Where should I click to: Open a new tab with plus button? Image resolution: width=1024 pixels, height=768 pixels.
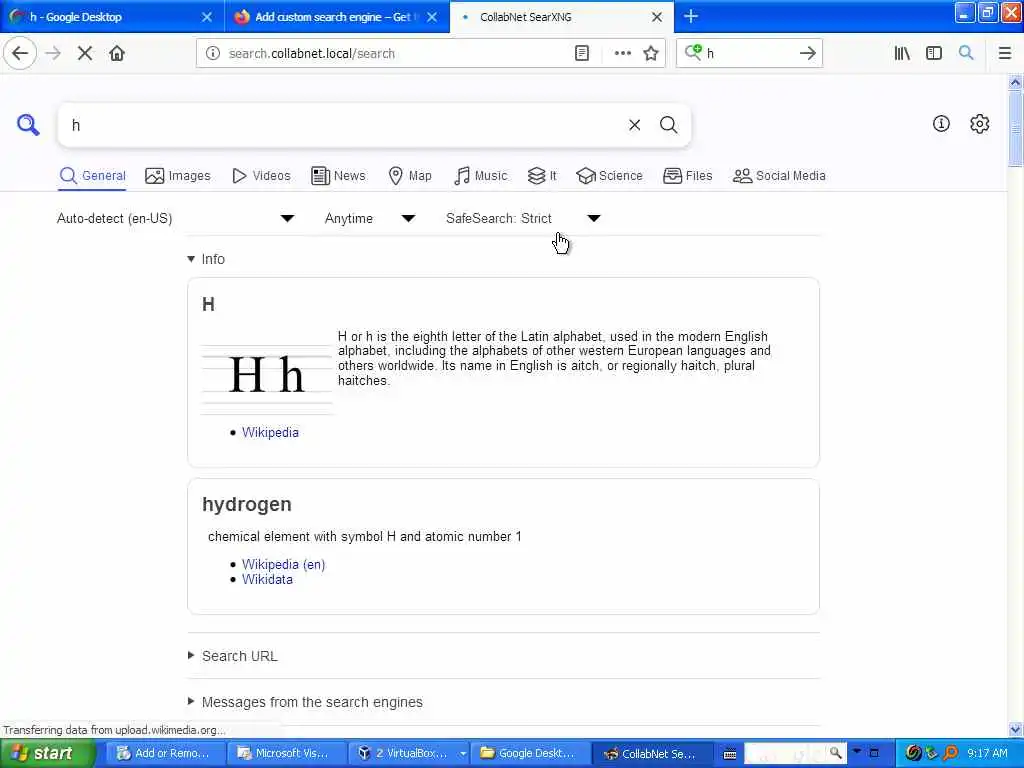pos(691,16)
